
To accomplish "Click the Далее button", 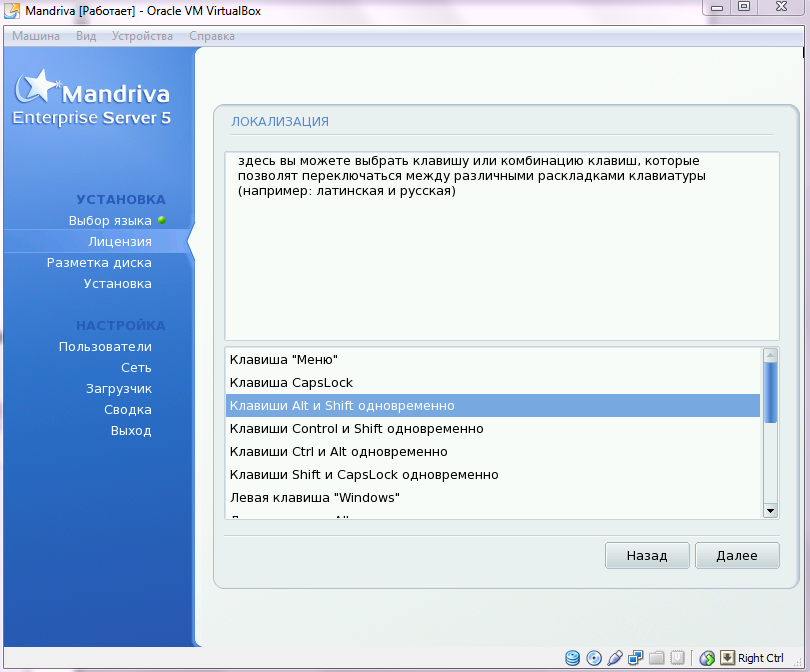I will 737,555.
